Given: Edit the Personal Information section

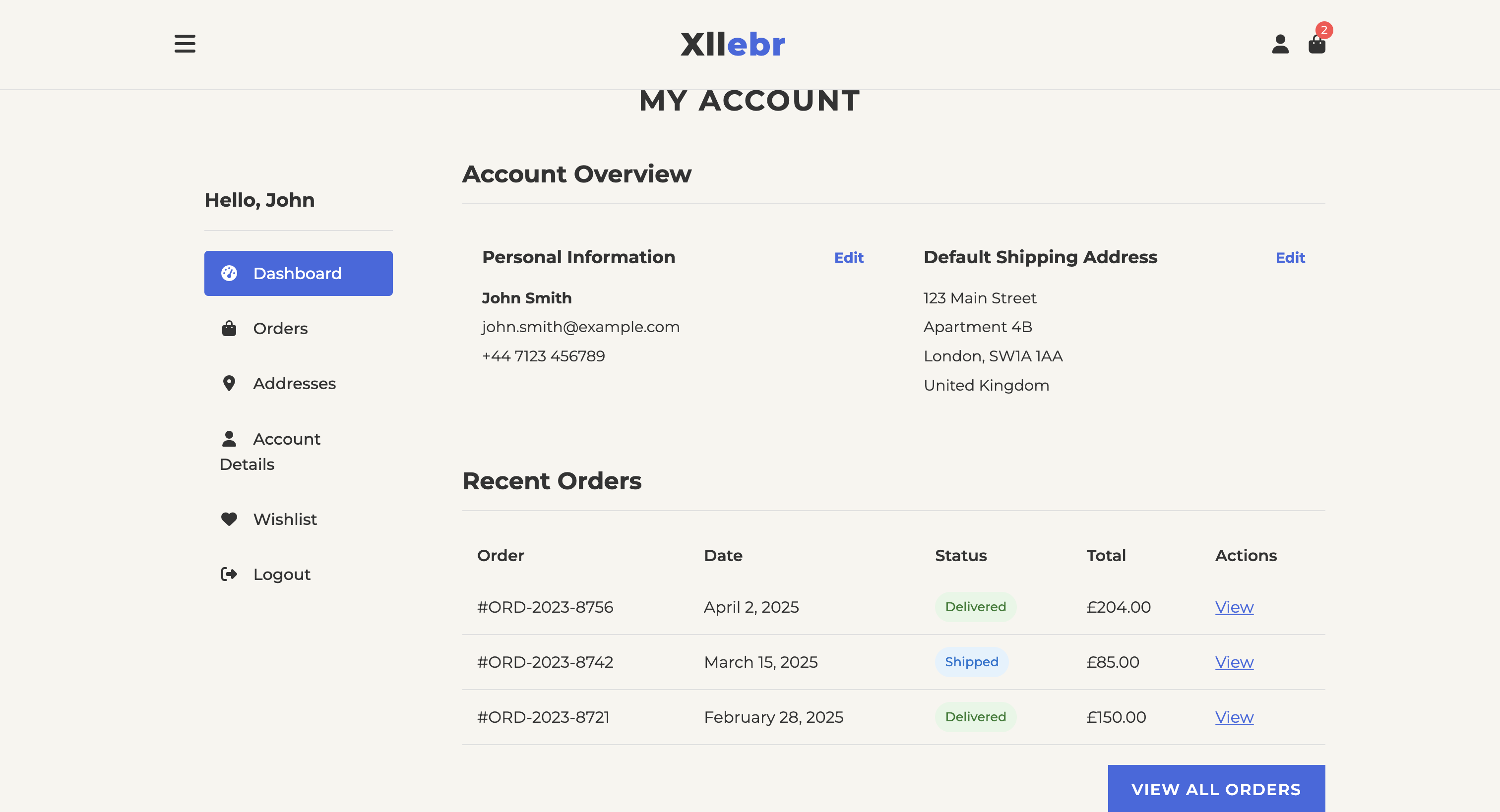Looking at the screenshot, I should (848, 257).
